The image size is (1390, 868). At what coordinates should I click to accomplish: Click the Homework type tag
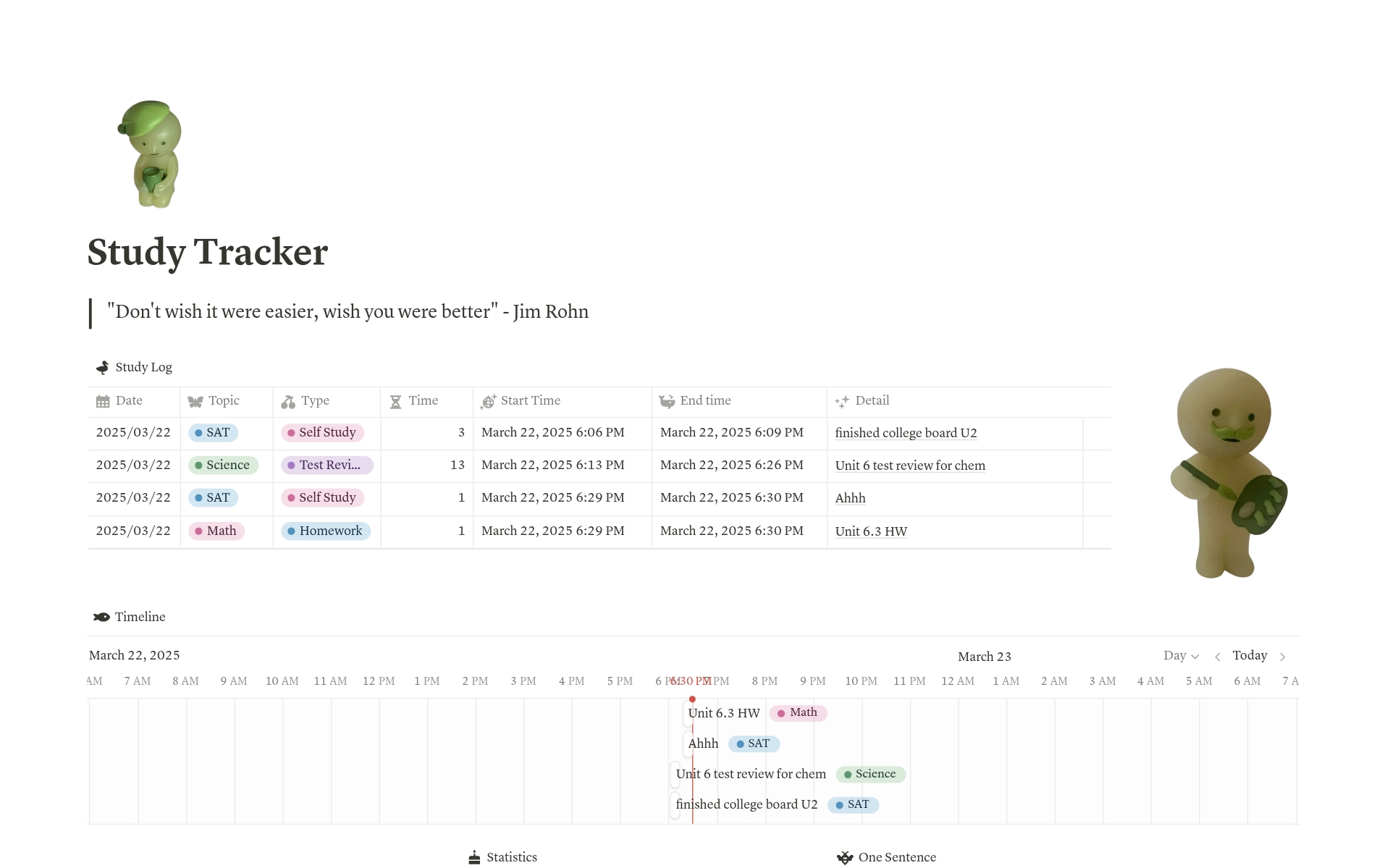coord(326,531)
